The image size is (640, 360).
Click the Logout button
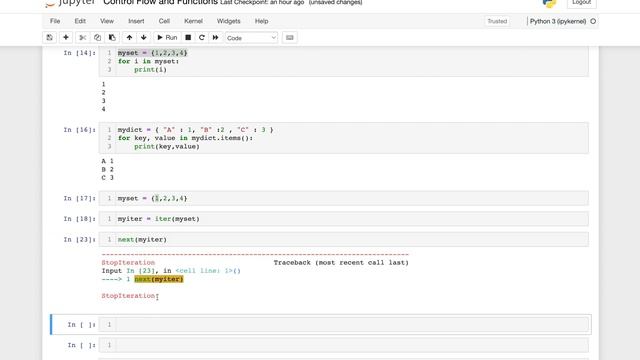582,2
